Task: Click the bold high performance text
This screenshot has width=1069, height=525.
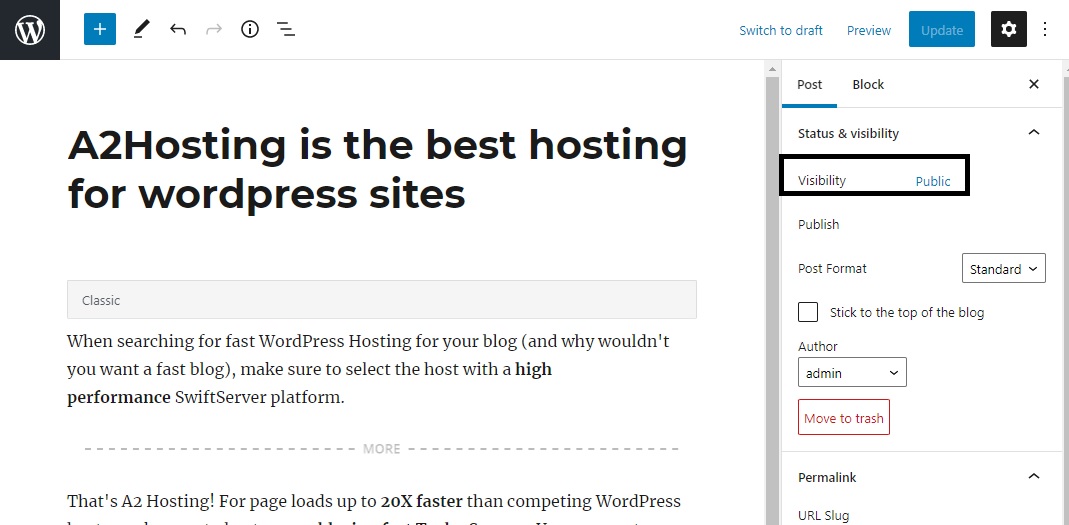Action: pyautogui.click(x=310, y=383)
